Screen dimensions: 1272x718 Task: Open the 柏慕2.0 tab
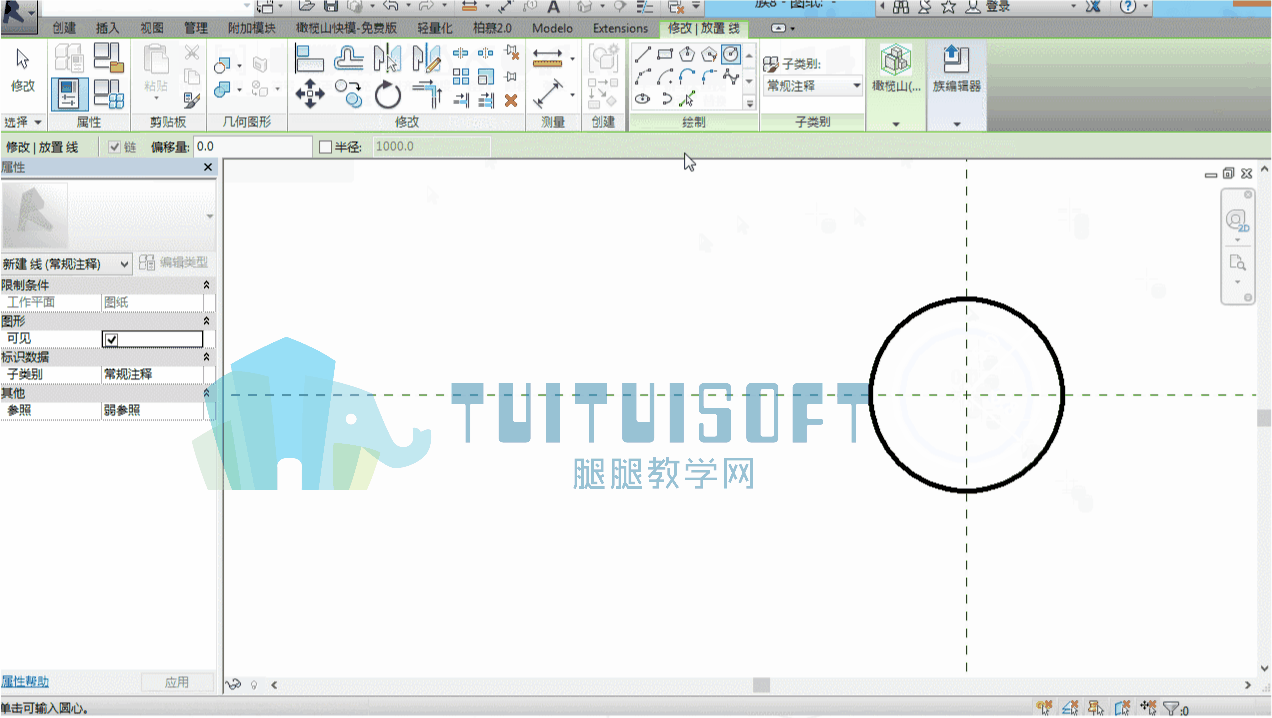pos(492,28)
